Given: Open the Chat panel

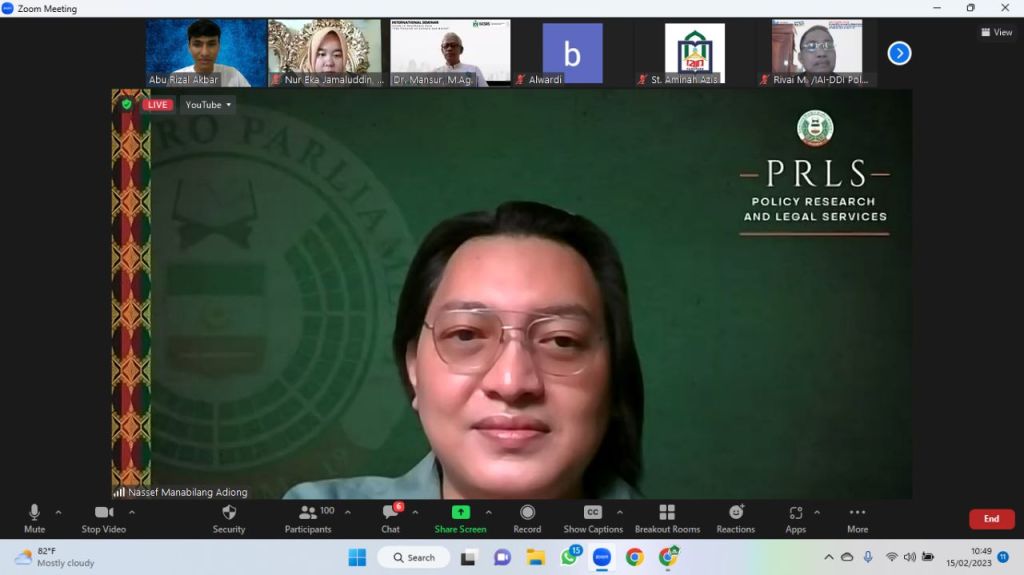Looking at the screenshot, I should (390, 513).
